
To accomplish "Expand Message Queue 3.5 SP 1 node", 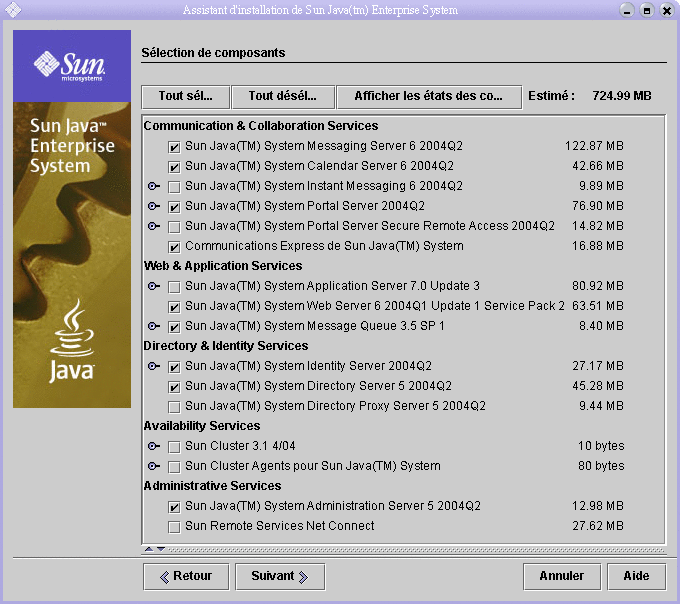I will [x=154, y=326].
